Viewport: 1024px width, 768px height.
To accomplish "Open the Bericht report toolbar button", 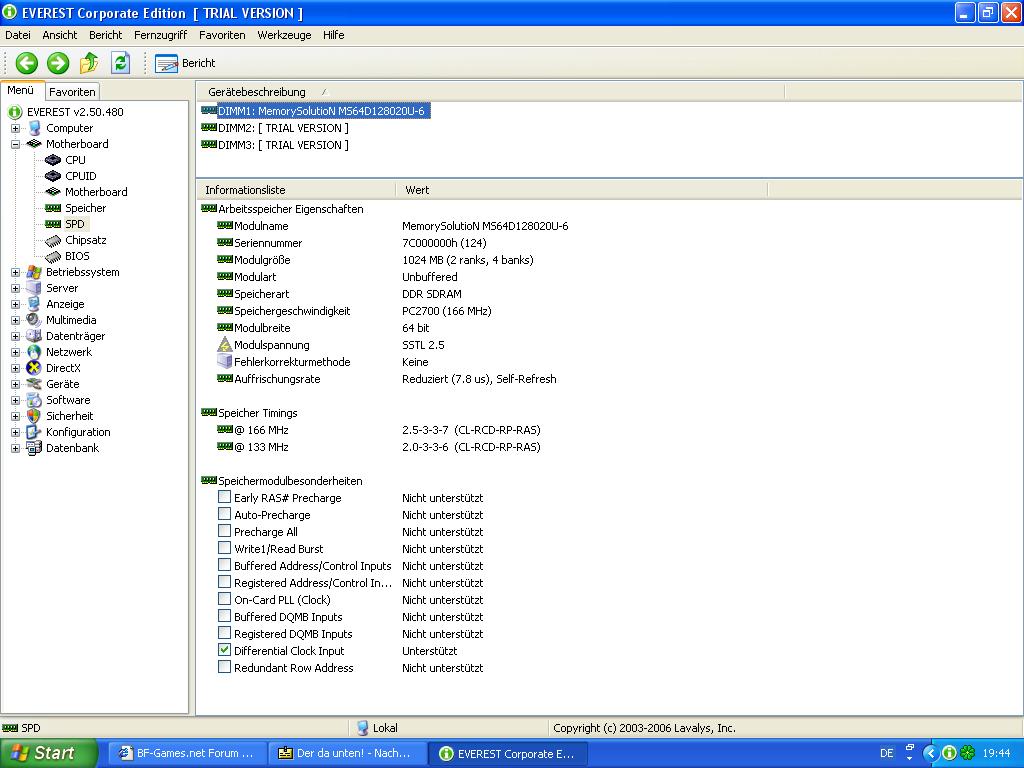I will (x=185, y=63).
